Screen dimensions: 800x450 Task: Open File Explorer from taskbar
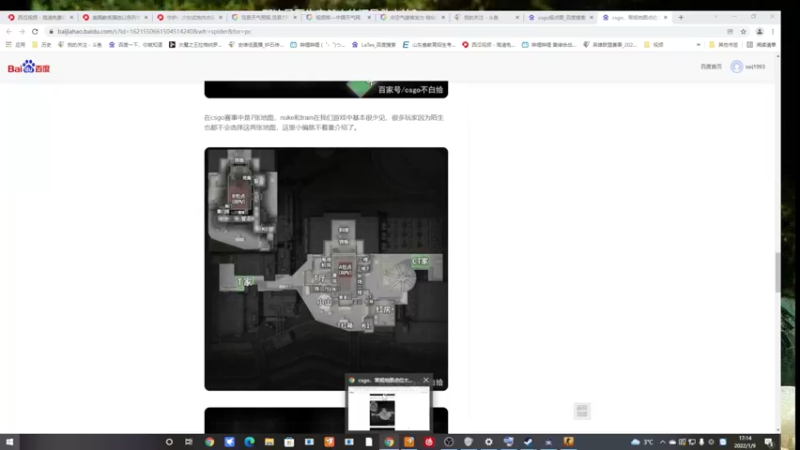coord(269,442)
